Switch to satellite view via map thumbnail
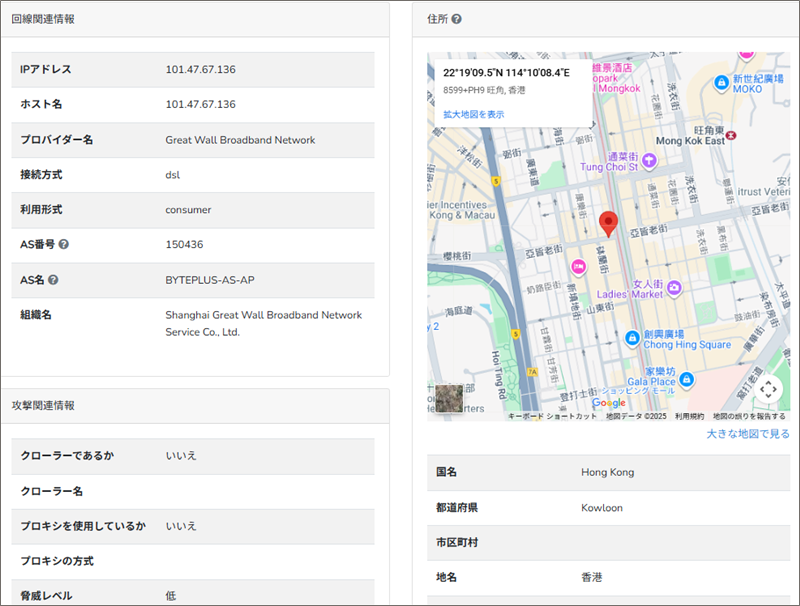The image size is (800, 606). 449,398
